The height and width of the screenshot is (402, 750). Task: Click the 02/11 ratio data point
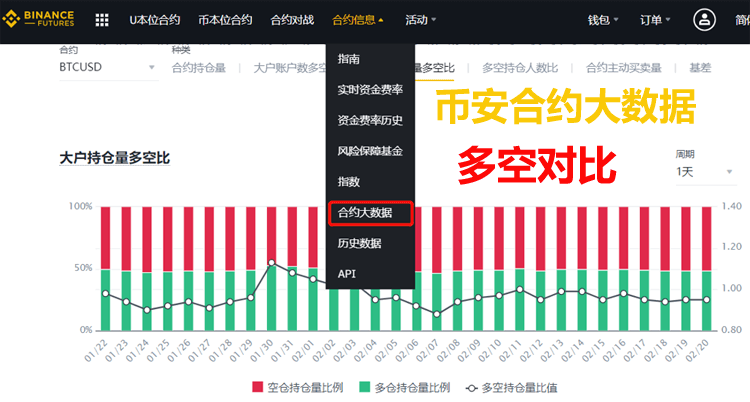[x=520, y=290]
